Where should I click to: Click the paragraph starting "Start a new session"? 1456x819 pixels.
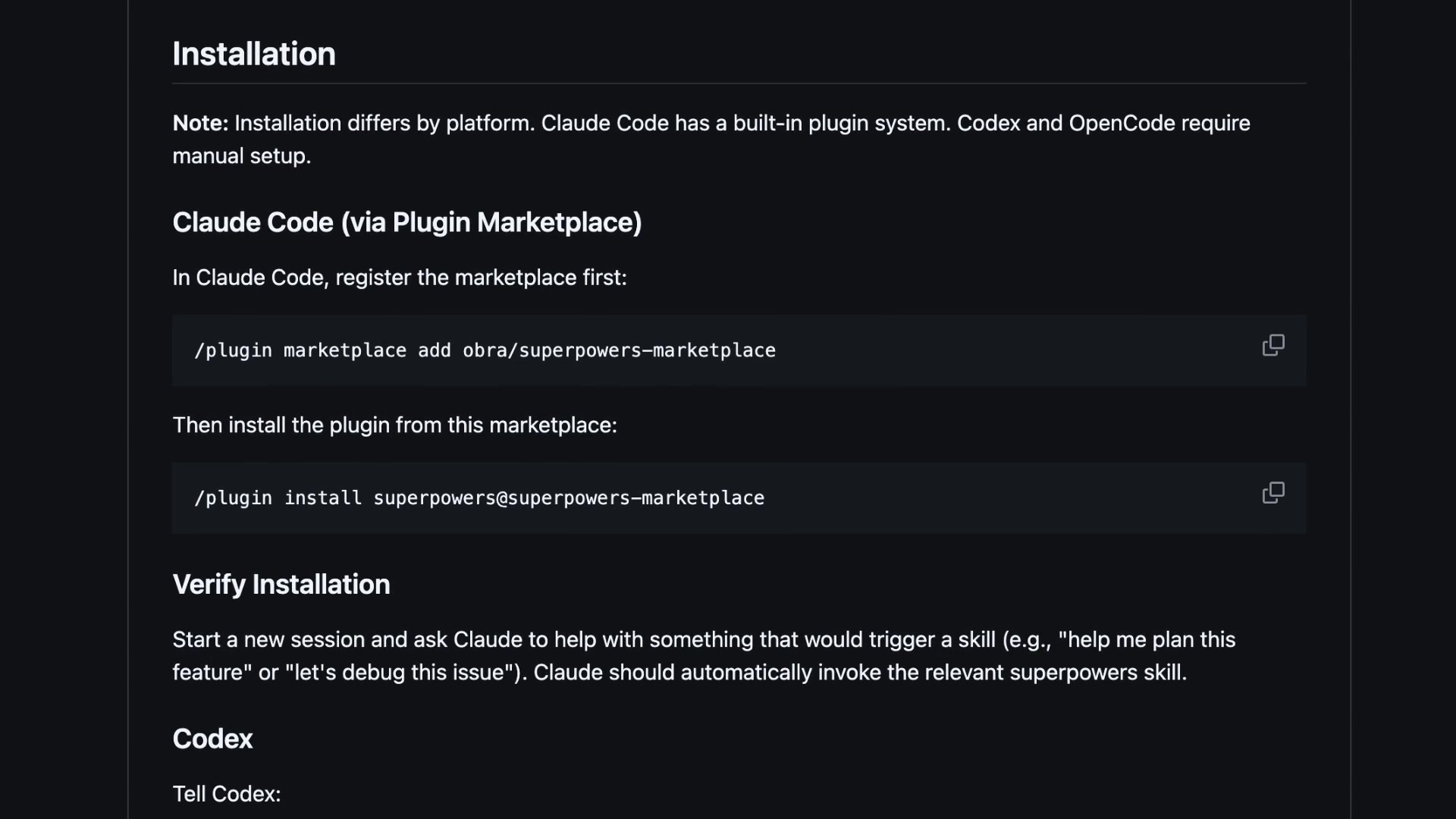(x=455, y=639)
